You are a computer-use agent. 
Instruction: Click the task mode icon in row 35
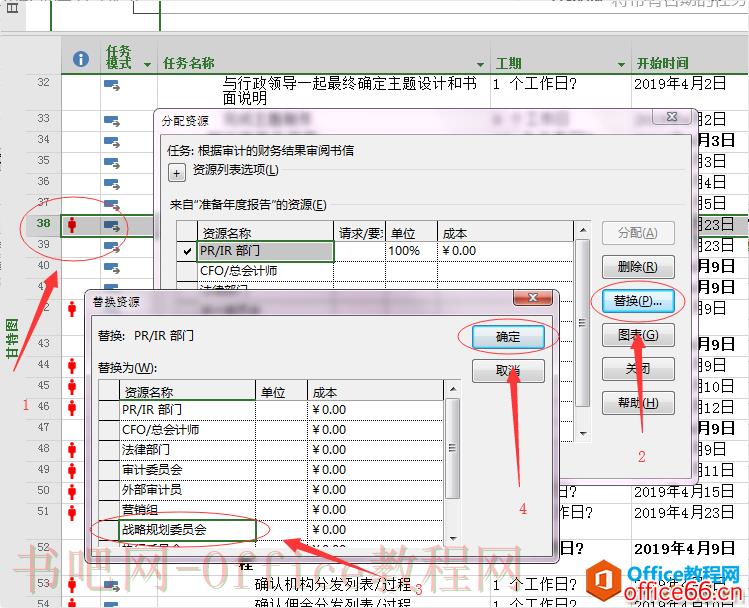[x=112, y=163]
